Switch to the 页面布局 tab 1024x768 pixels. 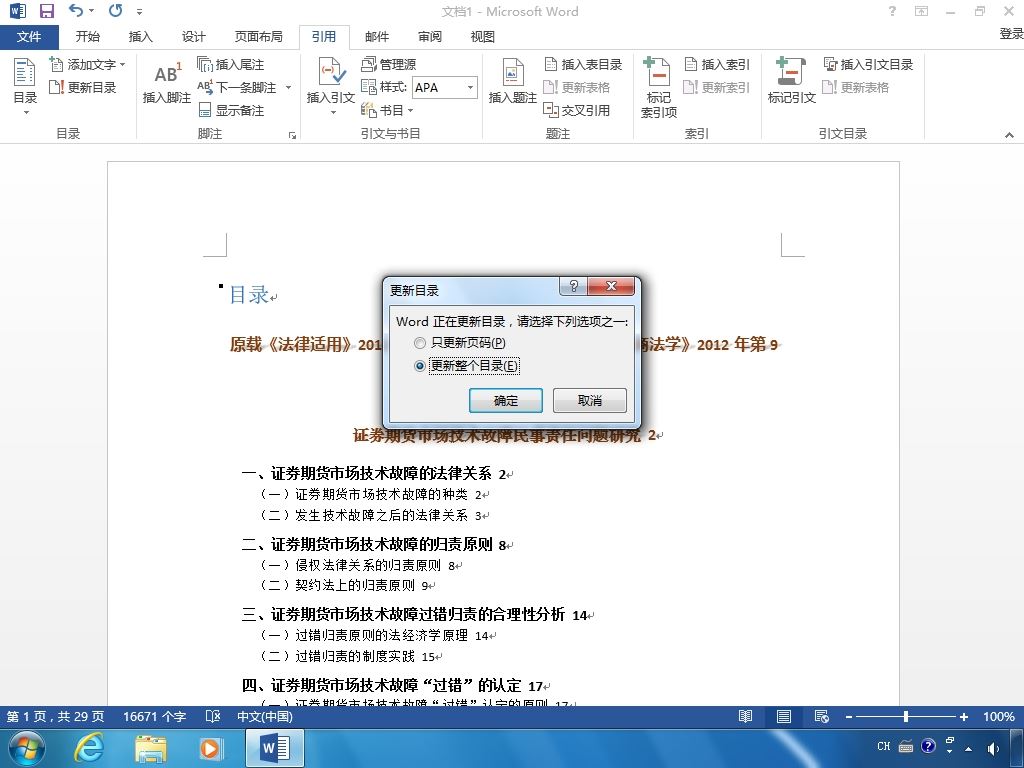(259, 37)
